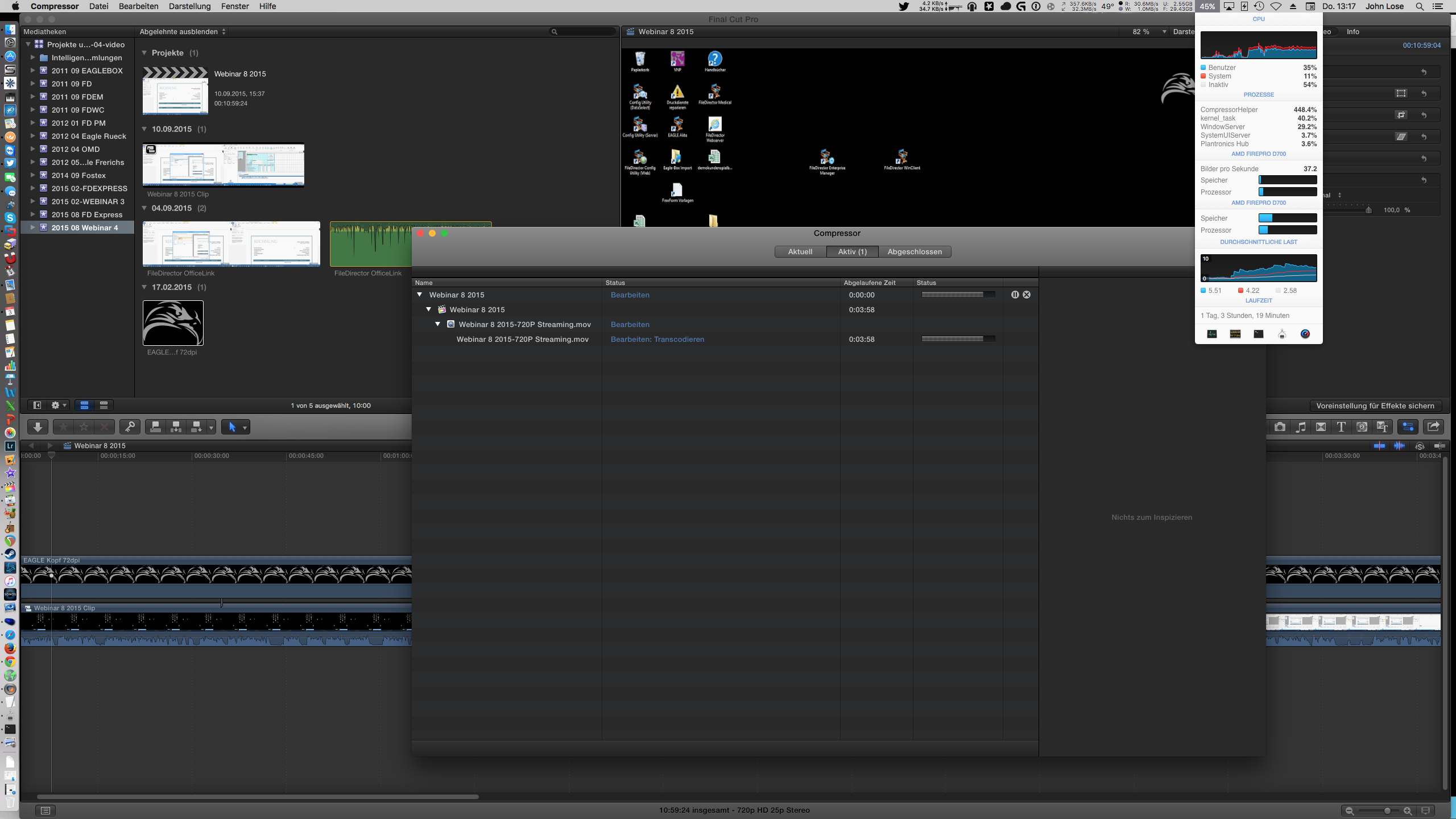This screenshot has width=1456, height=819.
Task: Click LAUFZEIT link in CPU popup
Action: (x=1259, y=300)
